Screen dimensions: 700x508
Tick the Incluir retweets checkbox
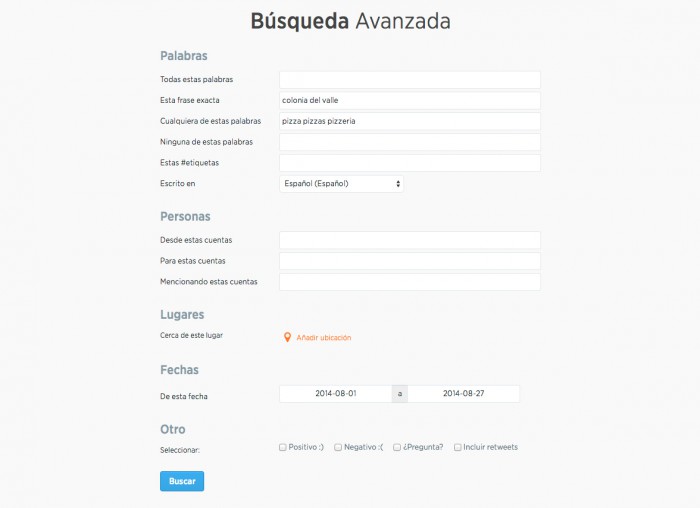click(x=457, y=447)
